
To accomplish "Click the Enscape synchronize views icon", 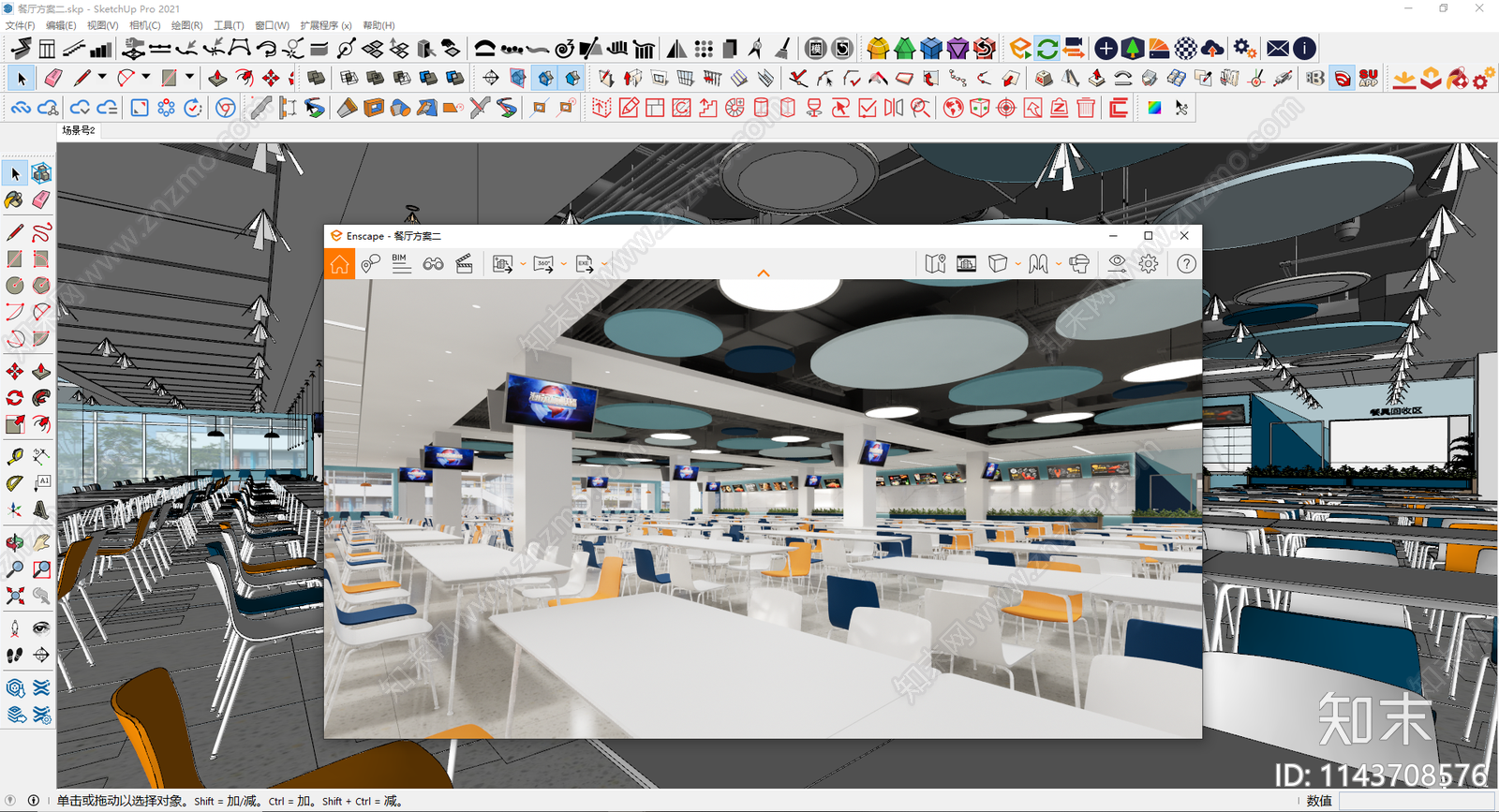I will pyautogui.click(x=1074, y=48).
